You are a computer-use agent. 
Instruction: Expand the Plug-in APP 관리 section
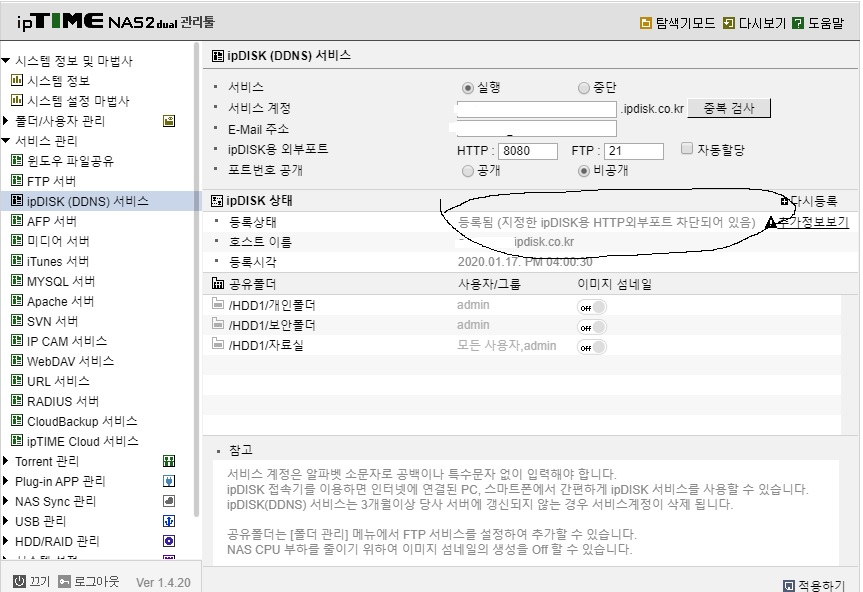pos(6,481)
